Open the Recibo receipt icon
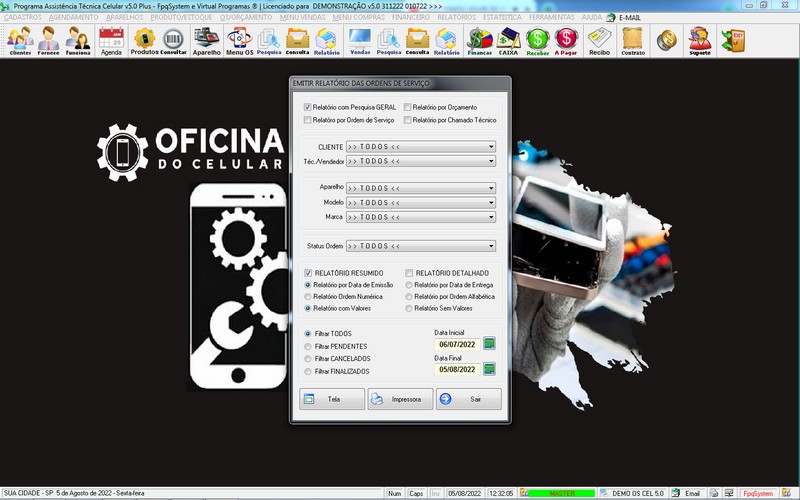This screenshot has width=800, height=500. coord(599,41)
